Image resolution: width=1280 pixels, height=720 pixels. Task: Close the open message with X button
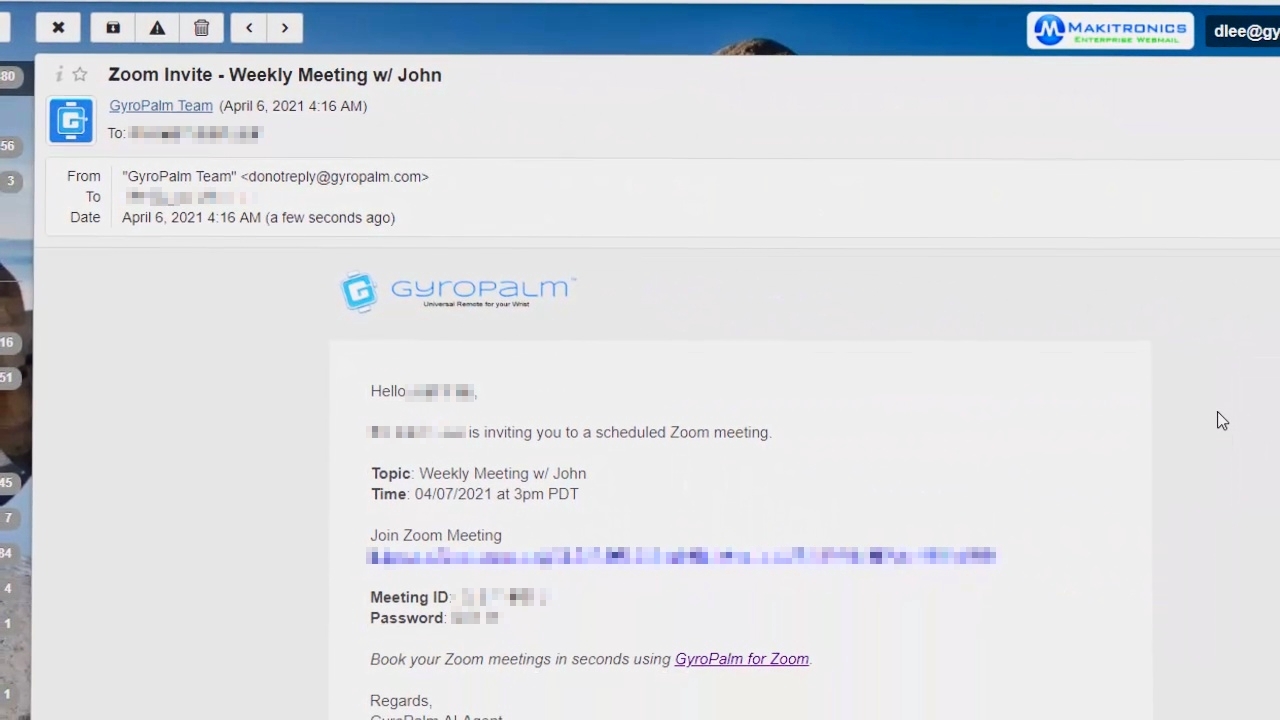(x=58, y=28)
